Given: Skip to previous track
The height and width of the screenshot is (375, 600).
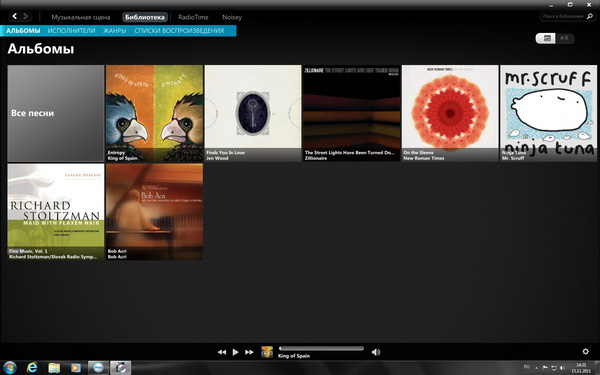Looking at the screenshot, I should (222, 352).
